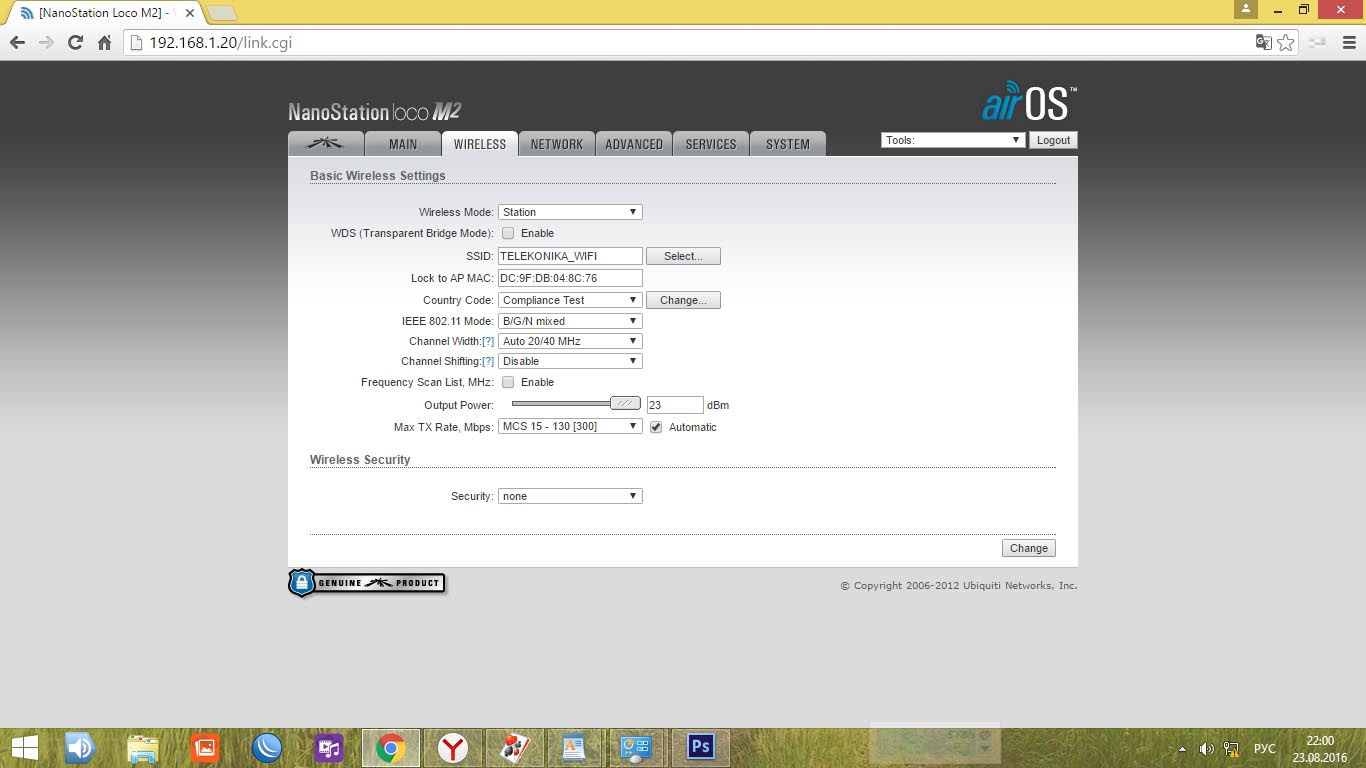This screenshot has width=1366, height=768.
Task: Uncheck the Automatic TX rate checkbox
Action: pyautogui.click(x=656, y=427)
